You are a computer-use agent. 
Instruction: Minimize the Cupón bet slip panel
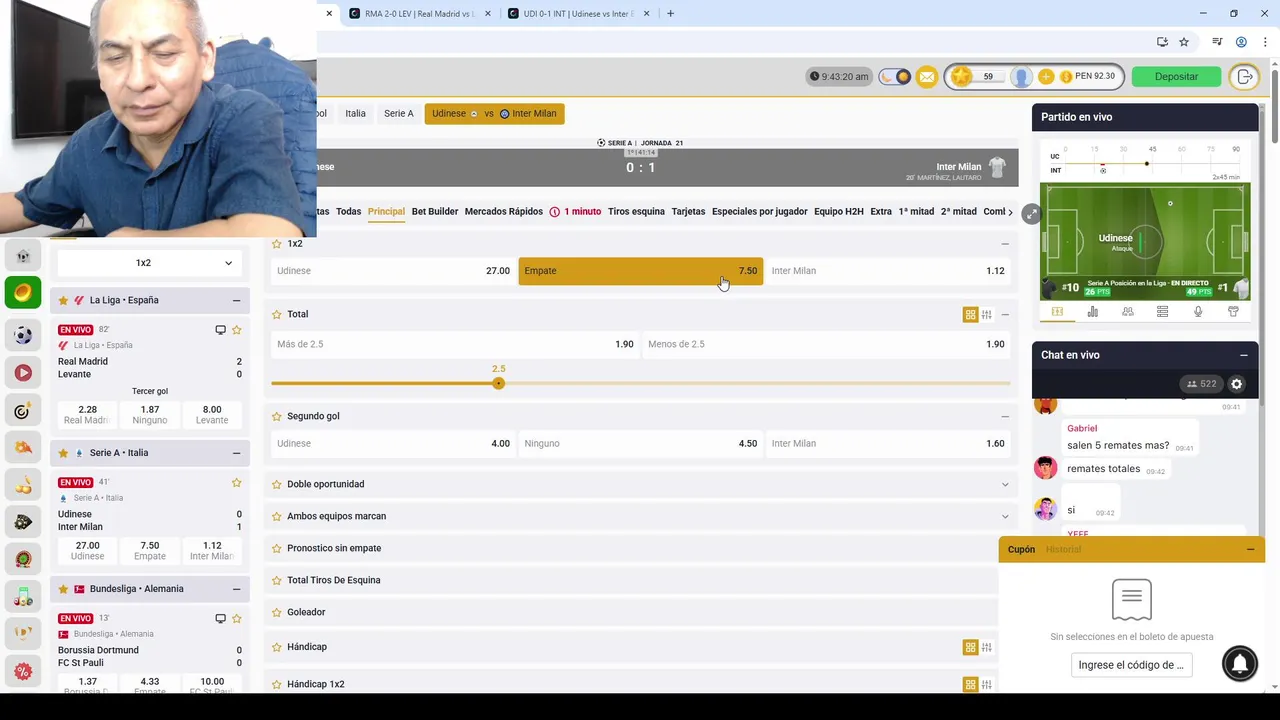tap(1250, 549)
